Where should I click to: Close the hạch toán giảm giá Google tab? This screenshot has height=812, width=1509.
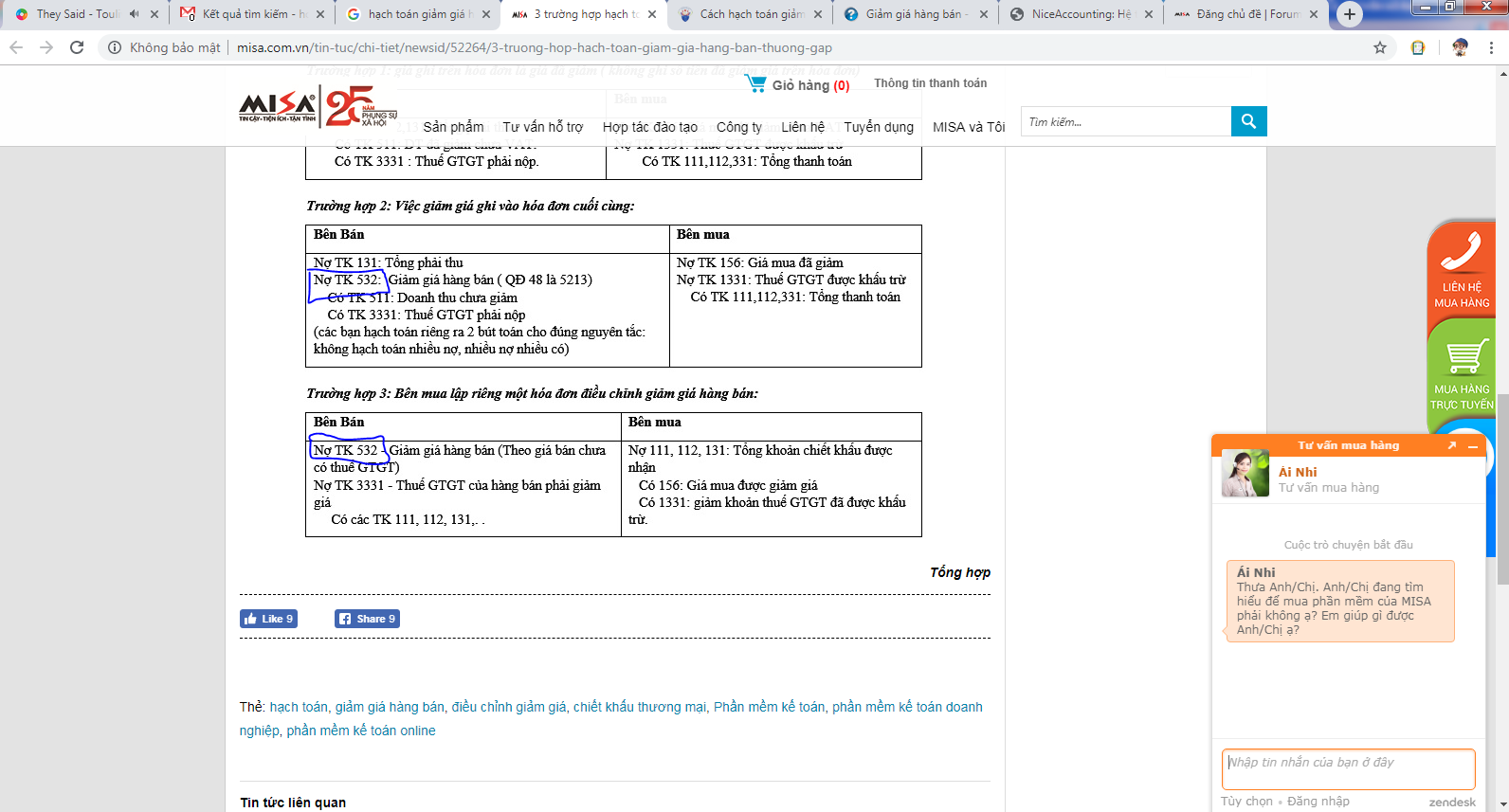coord(486,14)
